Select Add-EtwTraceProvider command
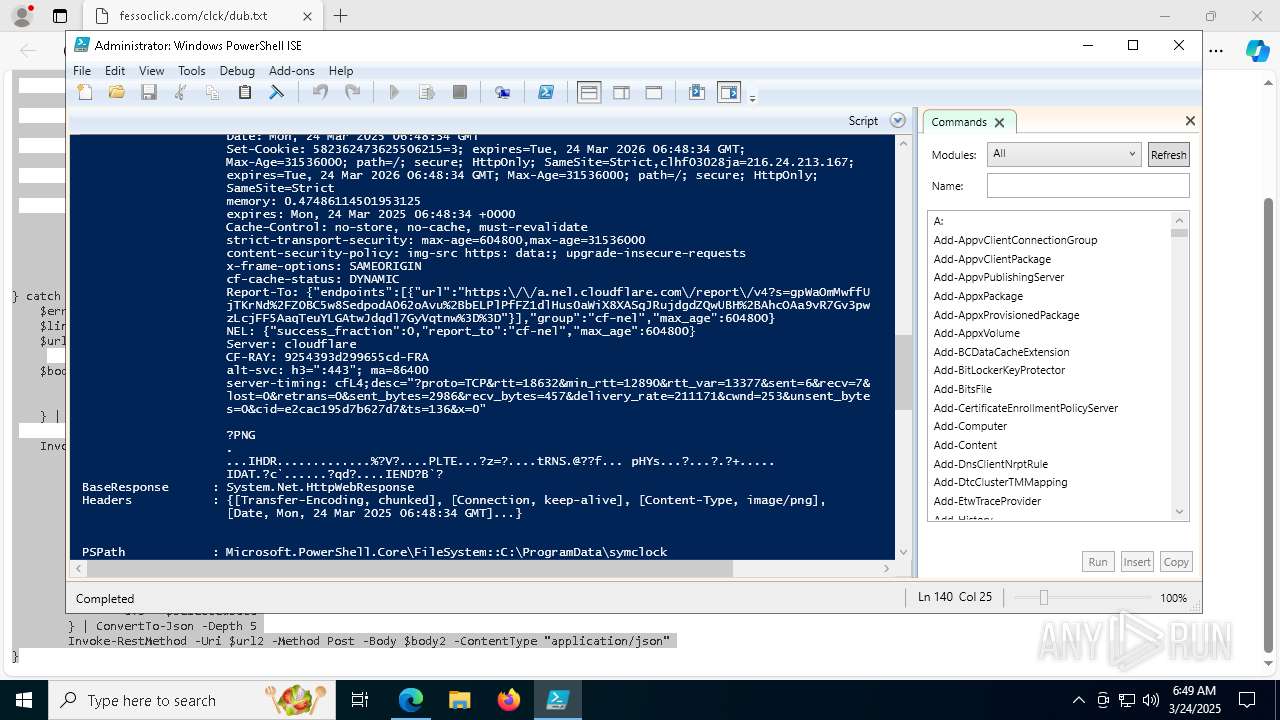1280x720 pixels. (x=987, y=501)
